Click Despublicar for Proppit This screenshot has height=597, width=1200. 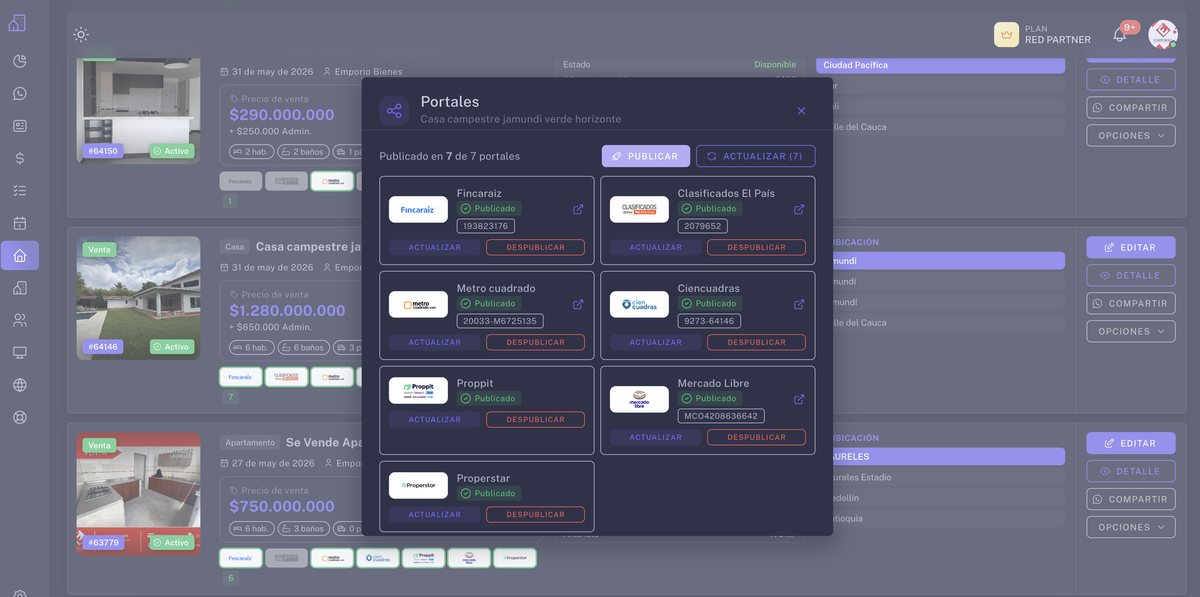(535, 419)
